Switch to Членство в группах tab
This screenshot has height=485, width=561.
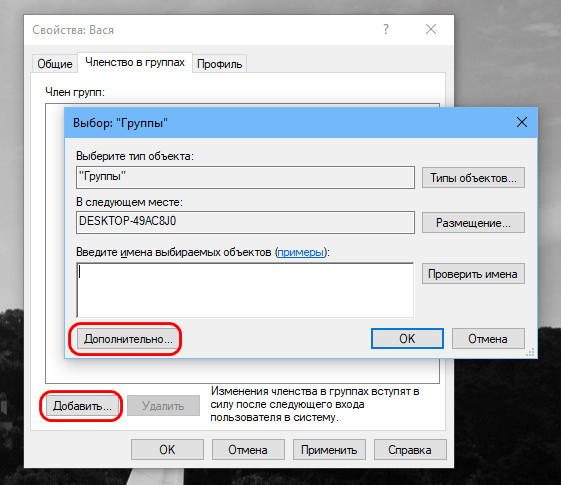135,62
